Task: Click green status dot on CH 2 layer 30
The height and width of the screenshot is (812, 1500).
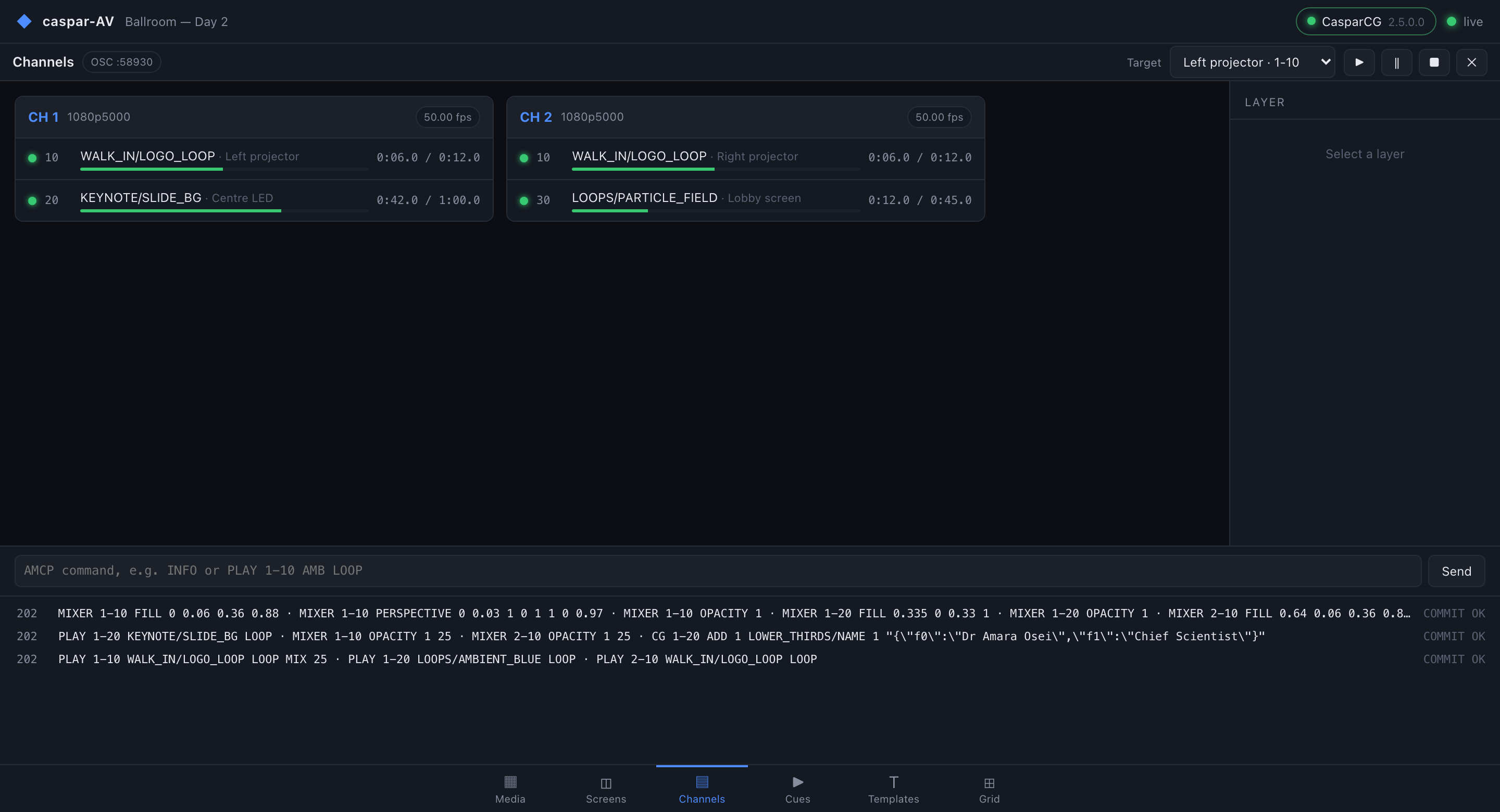Action: (x=524, y=200)
